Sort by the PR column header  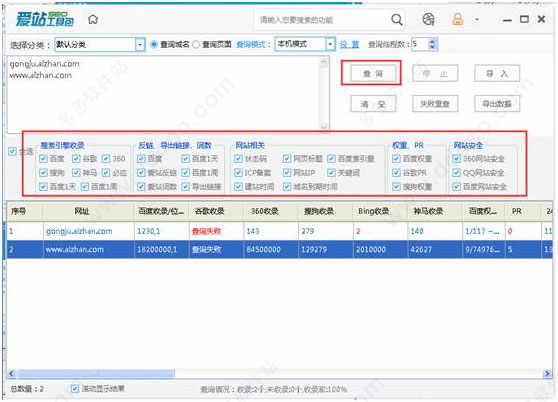(524, 211)
